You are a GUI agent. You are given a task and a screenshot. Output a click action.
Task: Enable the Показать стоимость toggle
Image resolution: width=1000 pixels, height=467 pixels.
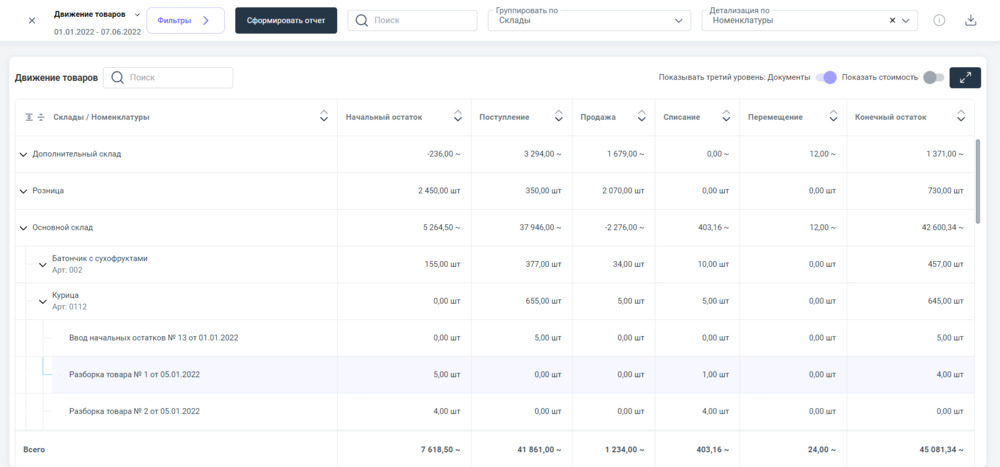(x=933, y=78)
